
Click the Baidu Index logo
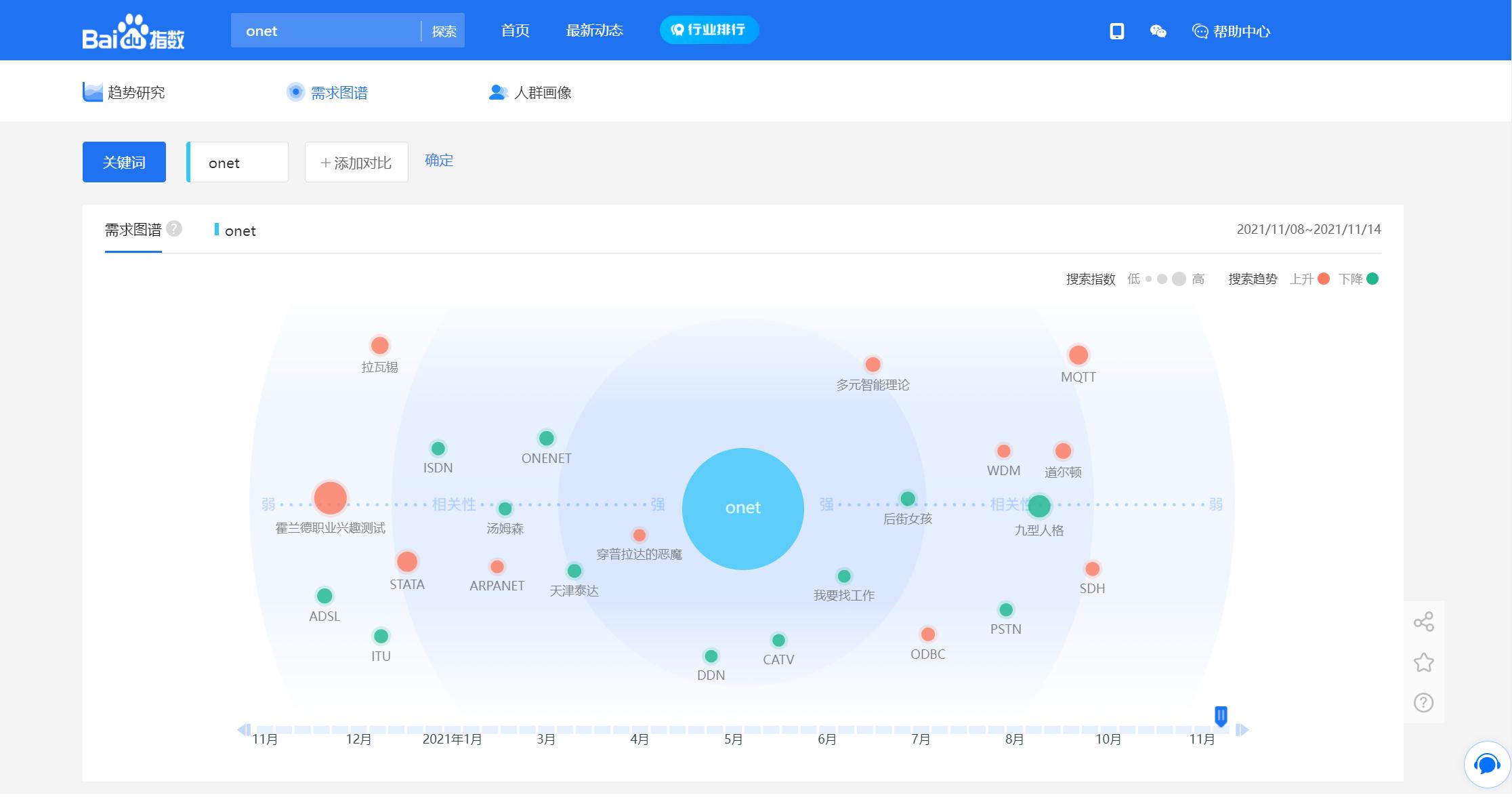point(133,32)
